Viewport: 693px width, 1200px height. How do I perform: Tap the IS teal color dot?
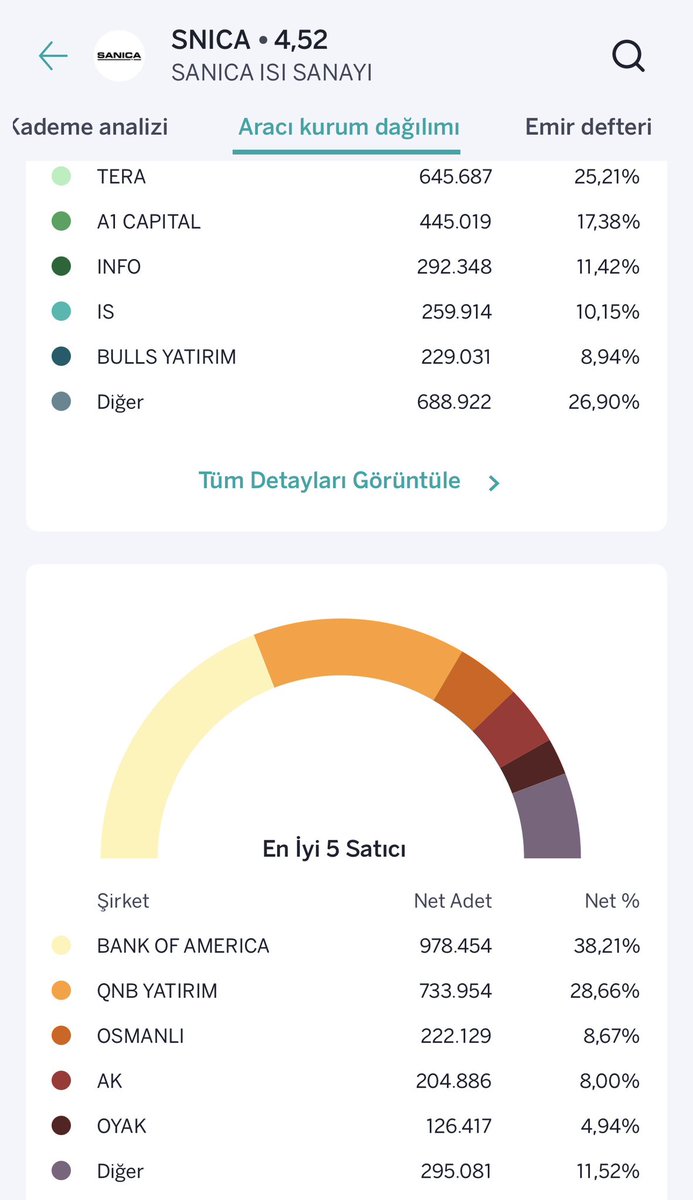click(x=61, y=312)
